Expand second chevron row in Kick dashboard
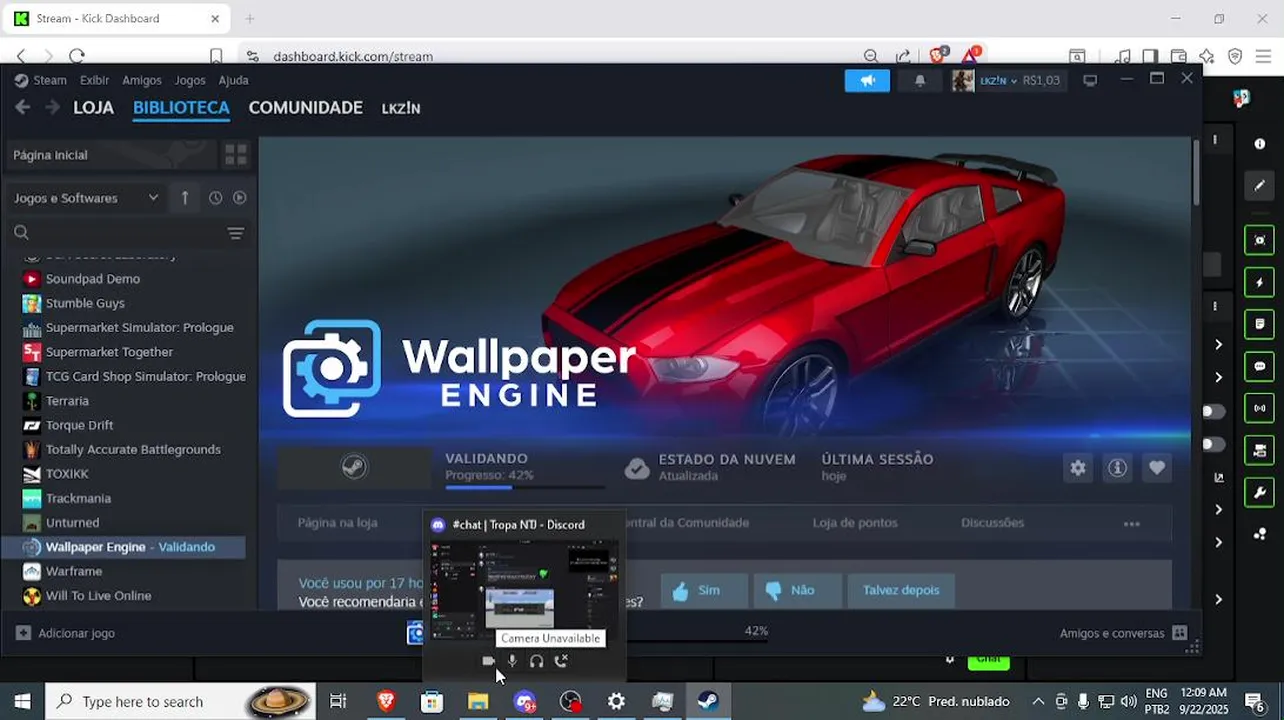The image size is (1284, 720). click(1218, 377)
